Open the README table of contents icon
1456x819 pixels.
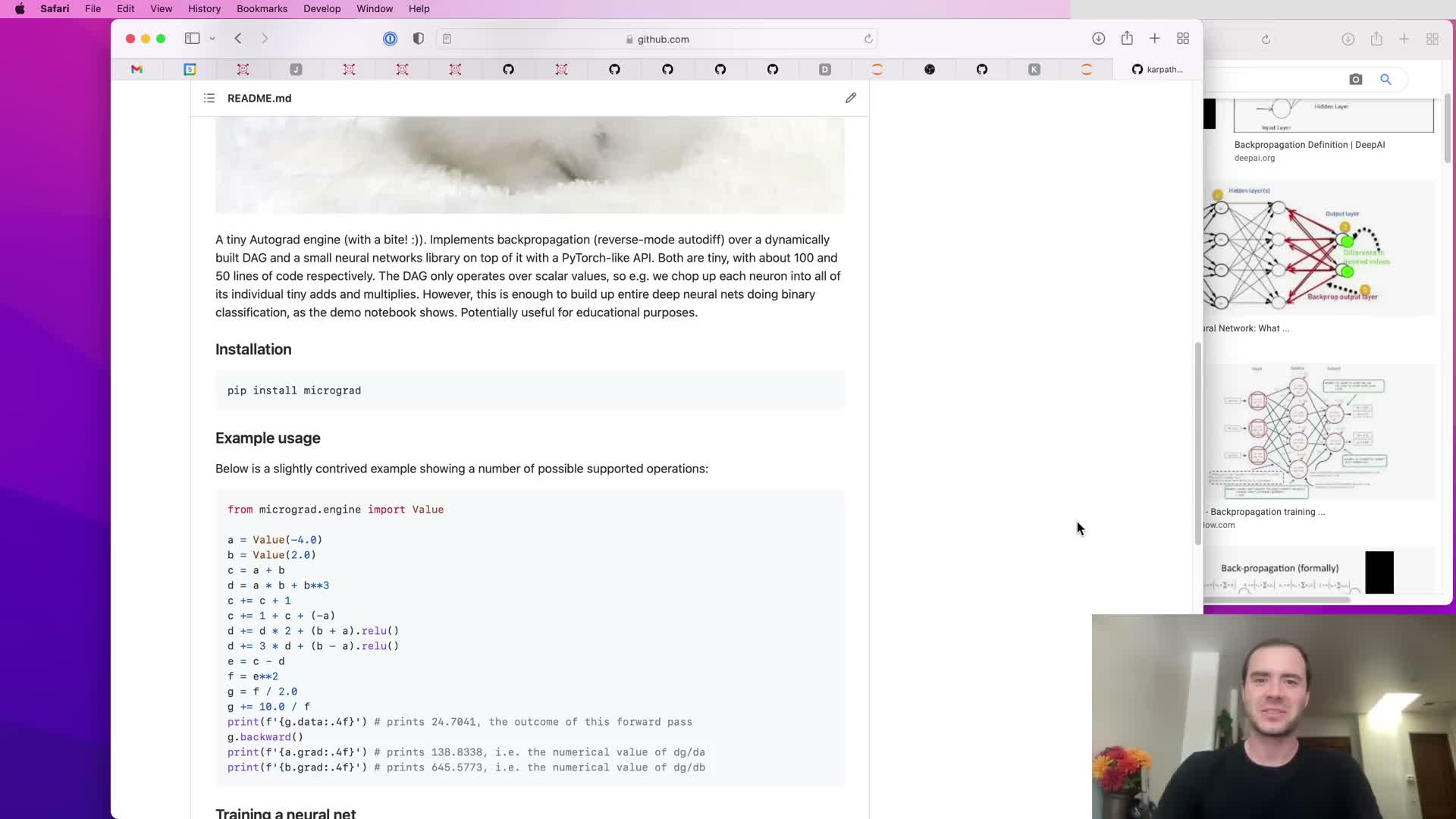(209, 98)
